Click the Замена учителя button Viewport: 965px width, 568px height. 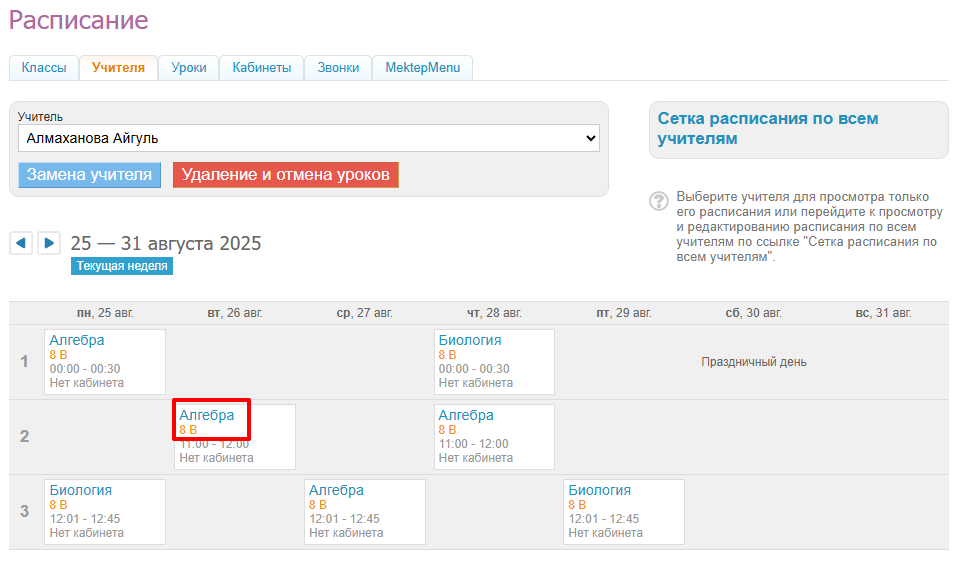(x=90, y=175)
